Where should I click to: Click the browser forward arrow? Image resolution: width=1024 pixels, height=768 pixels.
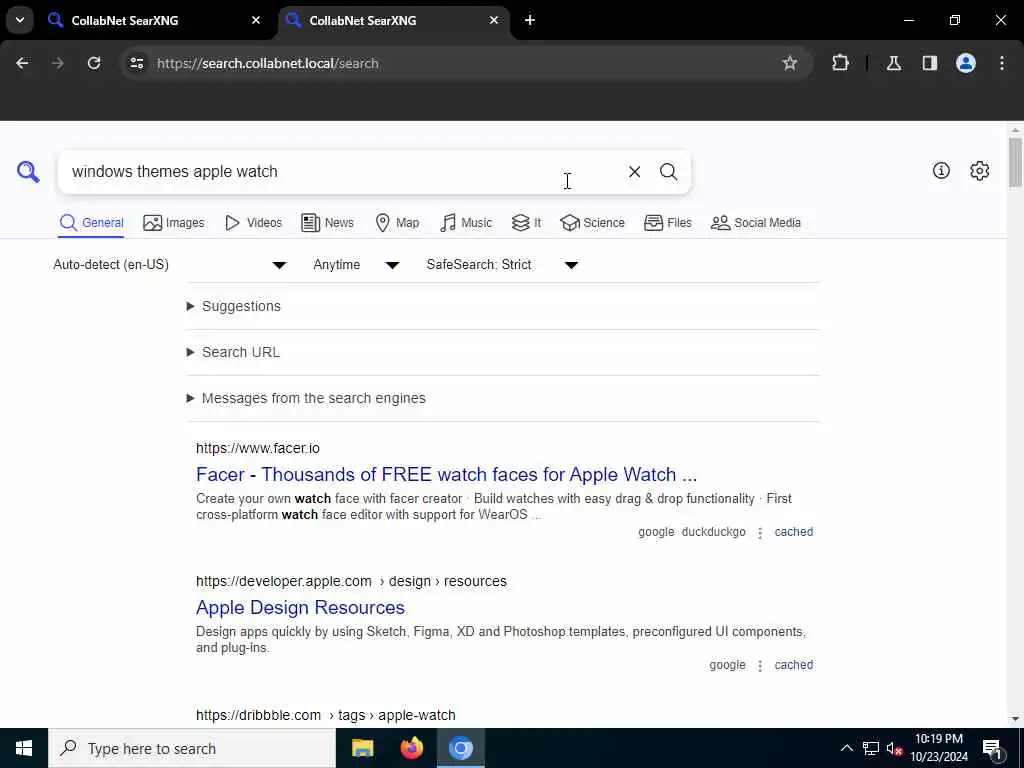point(57,63)
